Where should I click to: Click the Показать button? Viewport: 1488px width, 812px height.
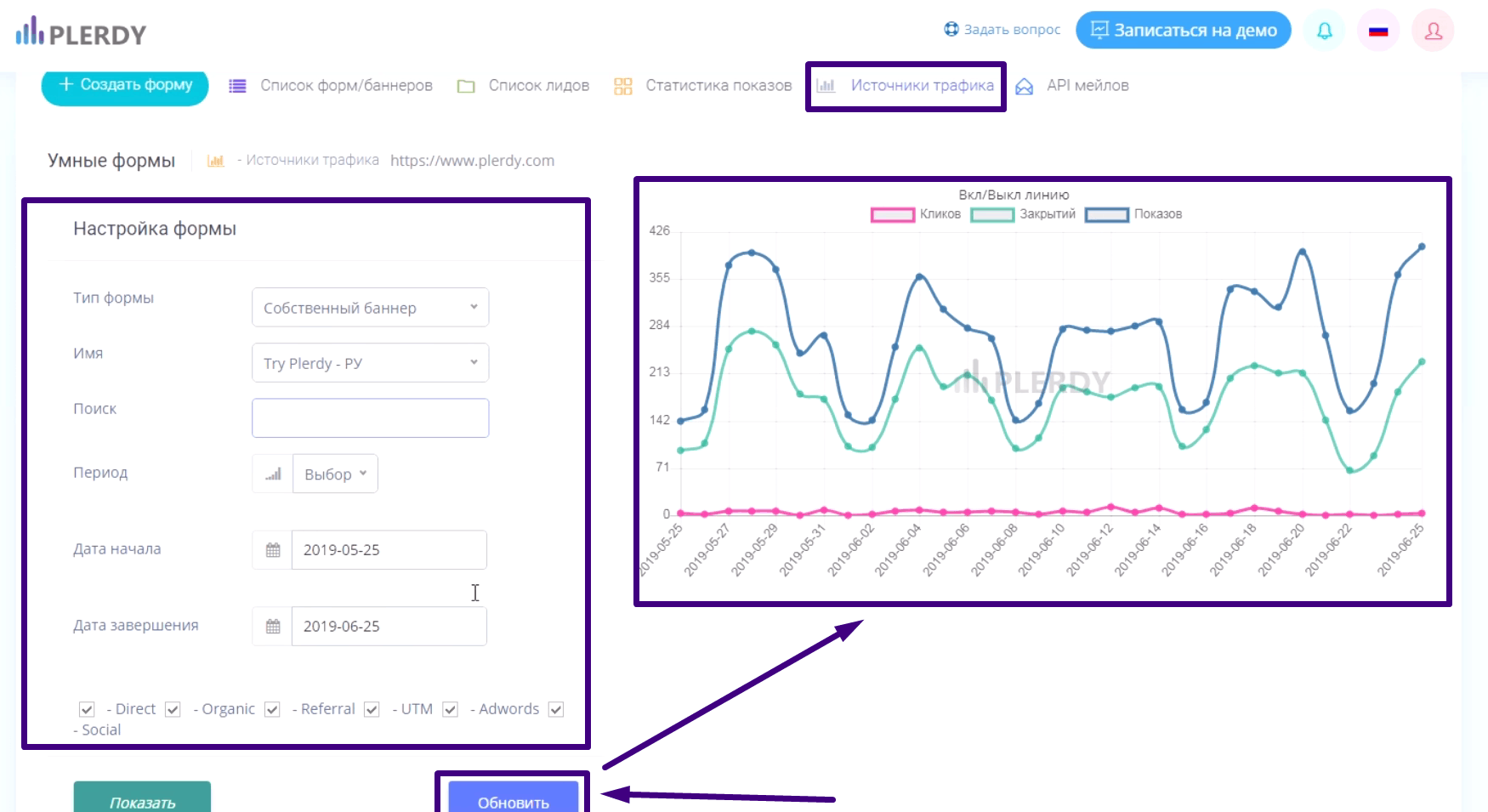tap(142, 797)
